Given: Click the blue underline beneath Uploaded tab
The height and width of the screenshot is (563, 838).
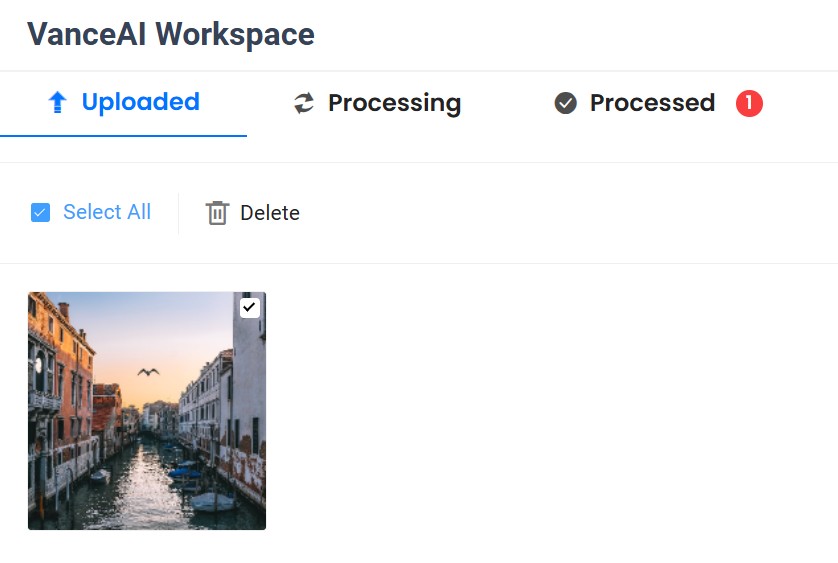Looking at the screenshot, I should coord(123,135).
